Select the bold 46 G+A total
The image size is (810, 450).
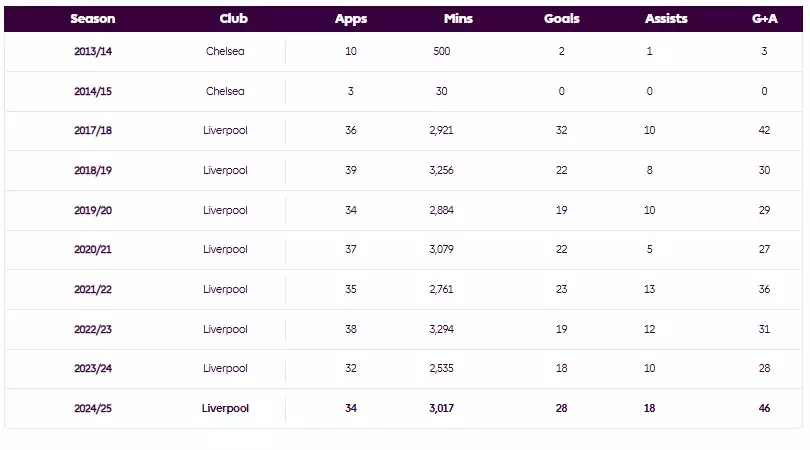pos(765,408)
